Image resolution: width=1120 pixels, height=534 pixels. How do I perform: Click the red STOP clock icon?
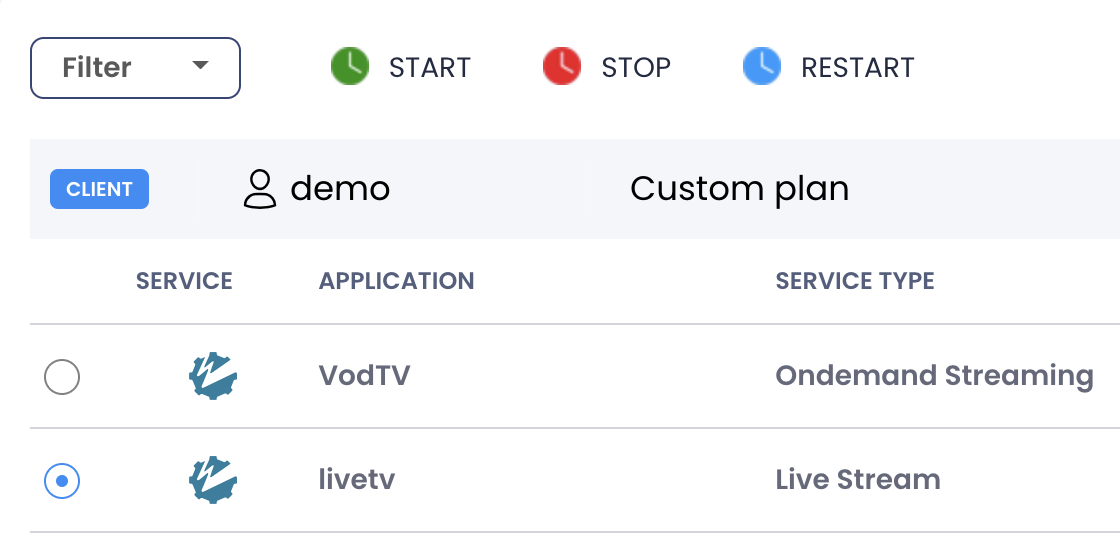coord(562,67)
